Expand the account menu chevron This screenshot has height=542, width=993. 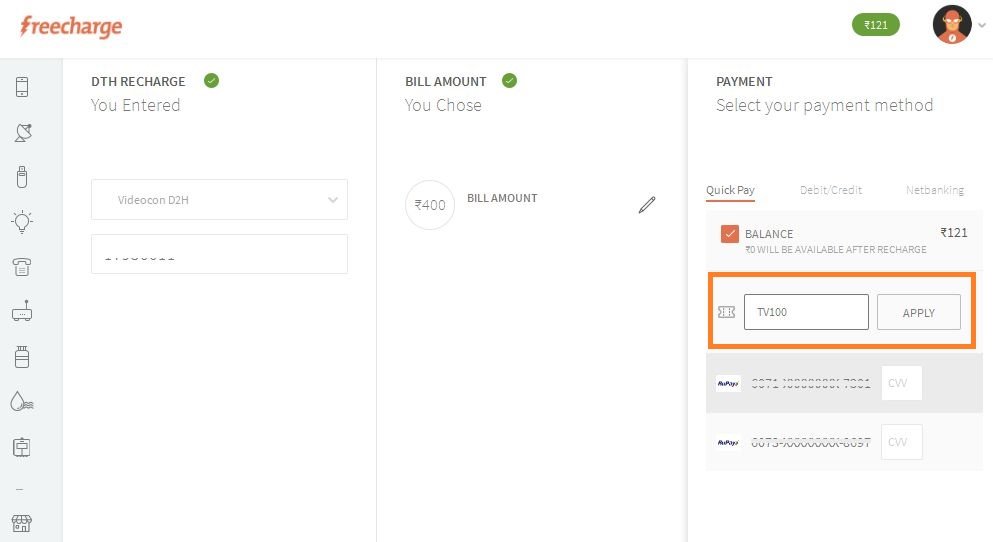click(x=982, y=25)
